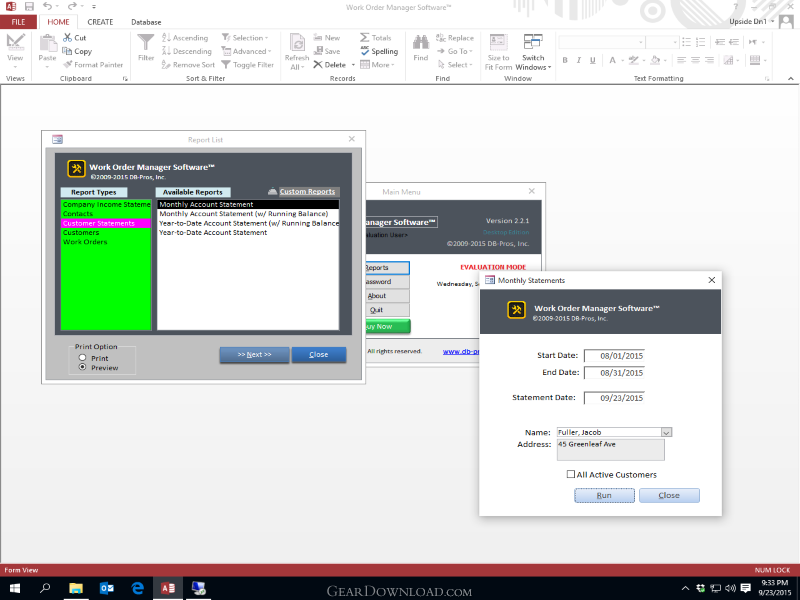The image size is (800, 600).
Task: Click the Spelling check icon in Records
Action: 365,51
